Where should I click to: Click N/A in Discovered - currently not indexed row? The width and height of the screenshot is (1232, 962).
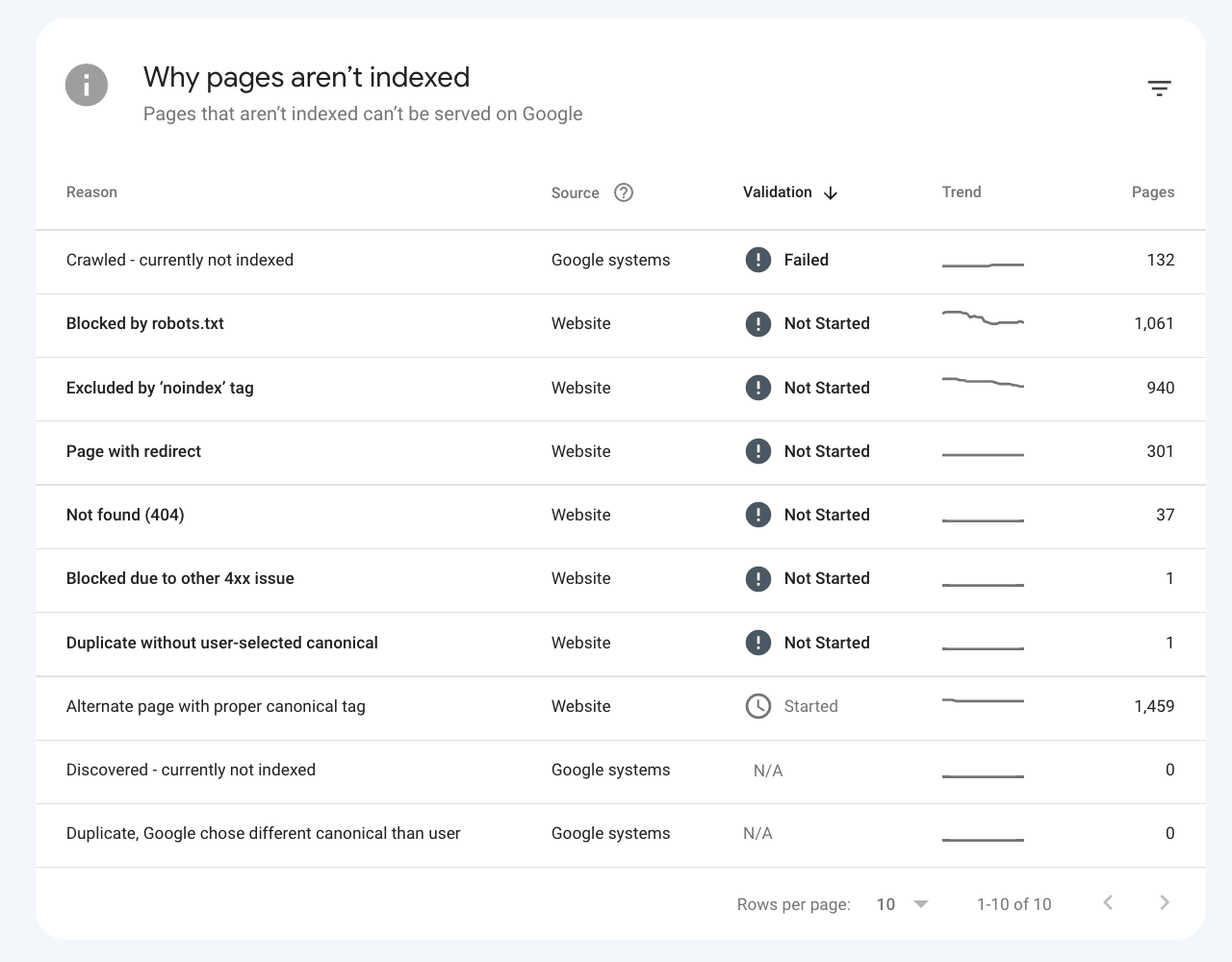(x=768, y=771)
